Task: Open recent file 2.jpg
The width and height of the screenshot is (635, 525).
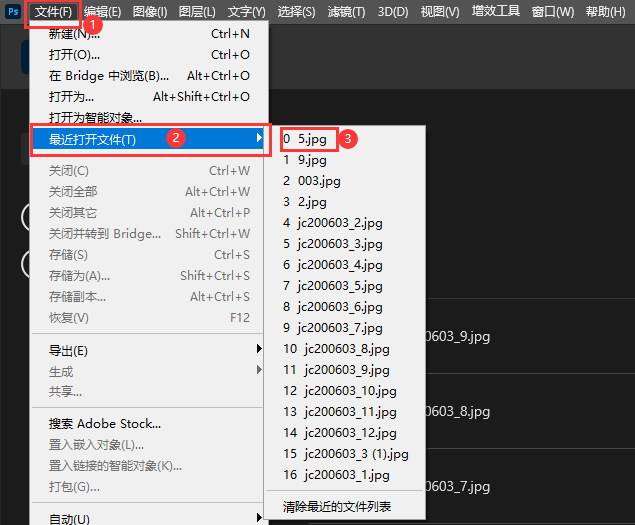Action: (345, 202)
